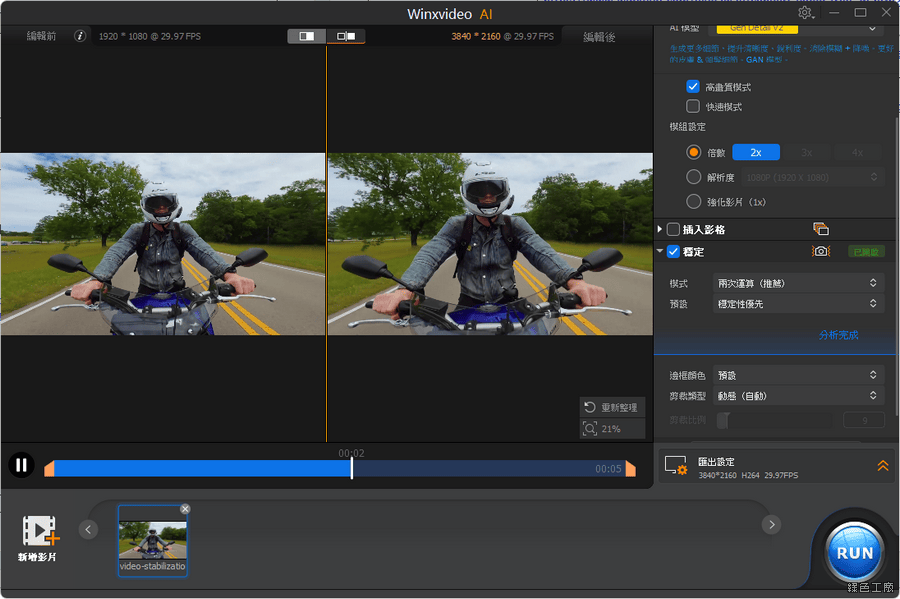Click the 重新整理 refresh button
This screenshot has height=599, width=900.
612,407
